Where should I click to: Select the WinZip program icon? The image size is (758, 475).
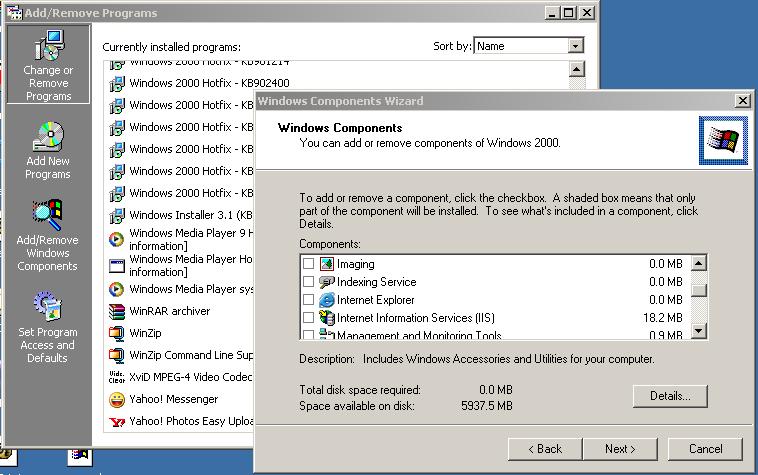(116, 333)
